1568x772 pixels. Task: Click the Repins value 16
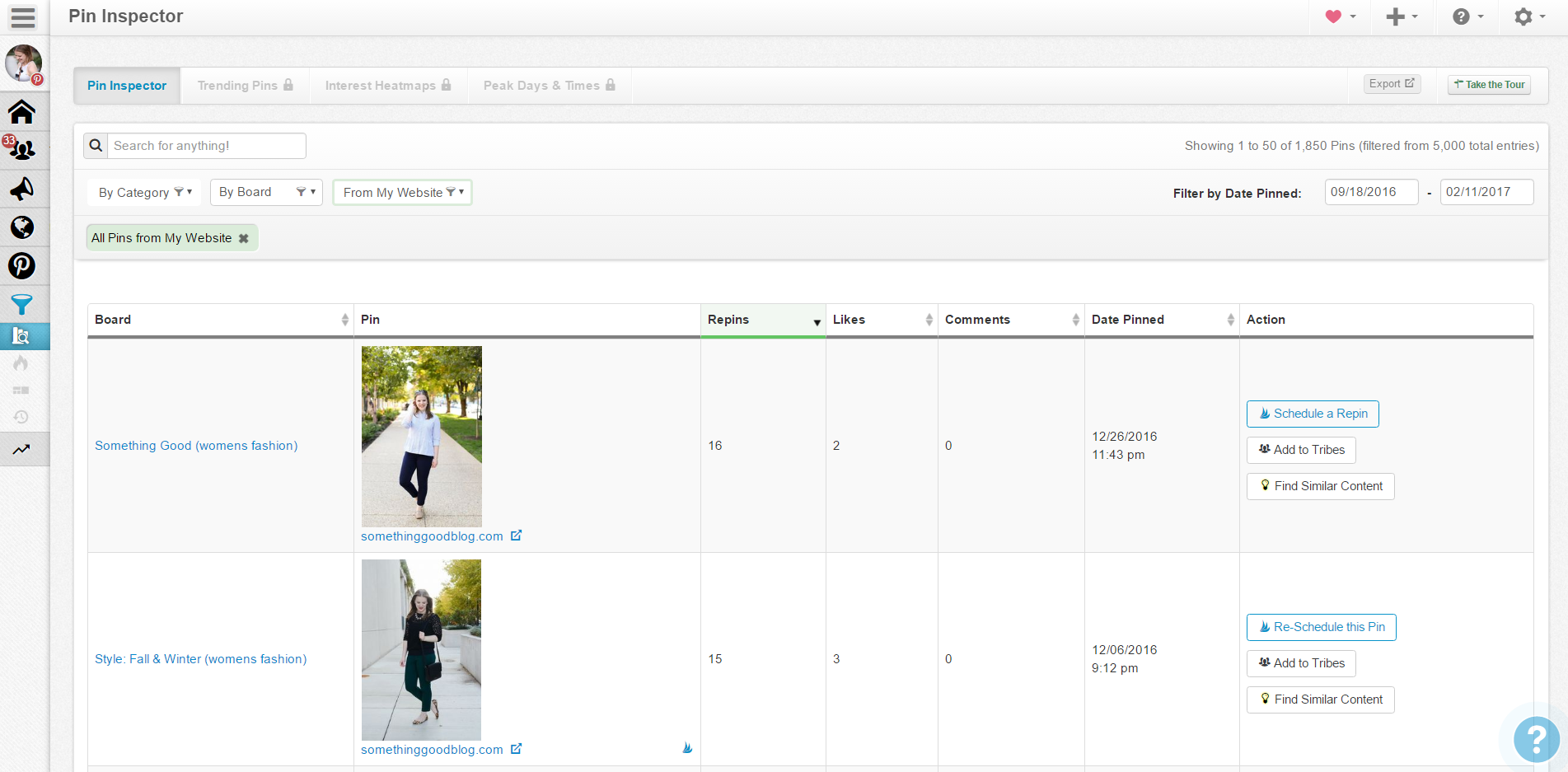click(x=715, y=446)
